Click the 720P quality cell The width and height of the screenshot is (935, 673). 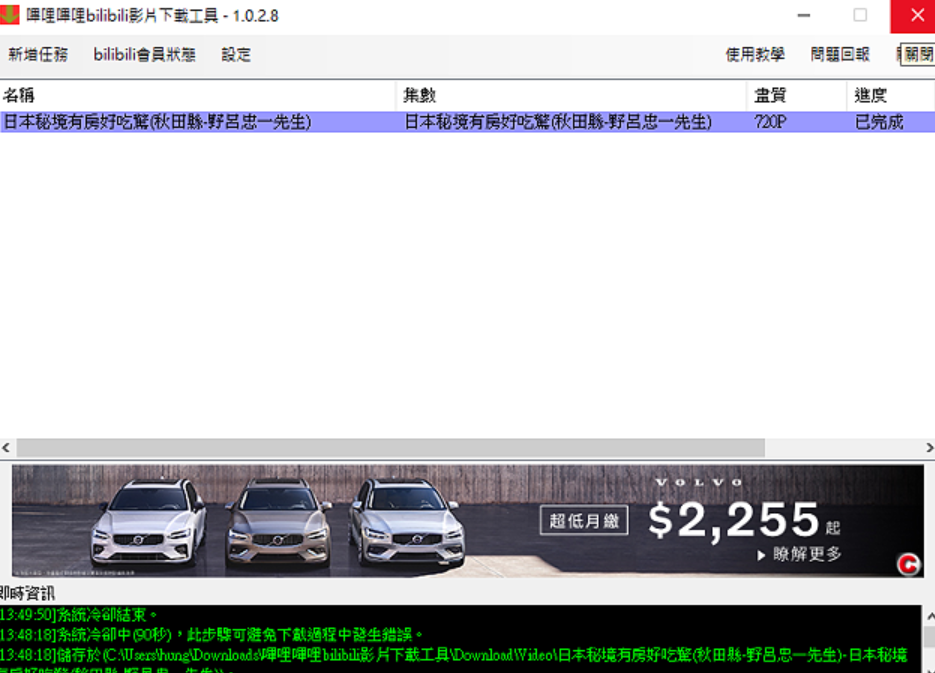770,122
